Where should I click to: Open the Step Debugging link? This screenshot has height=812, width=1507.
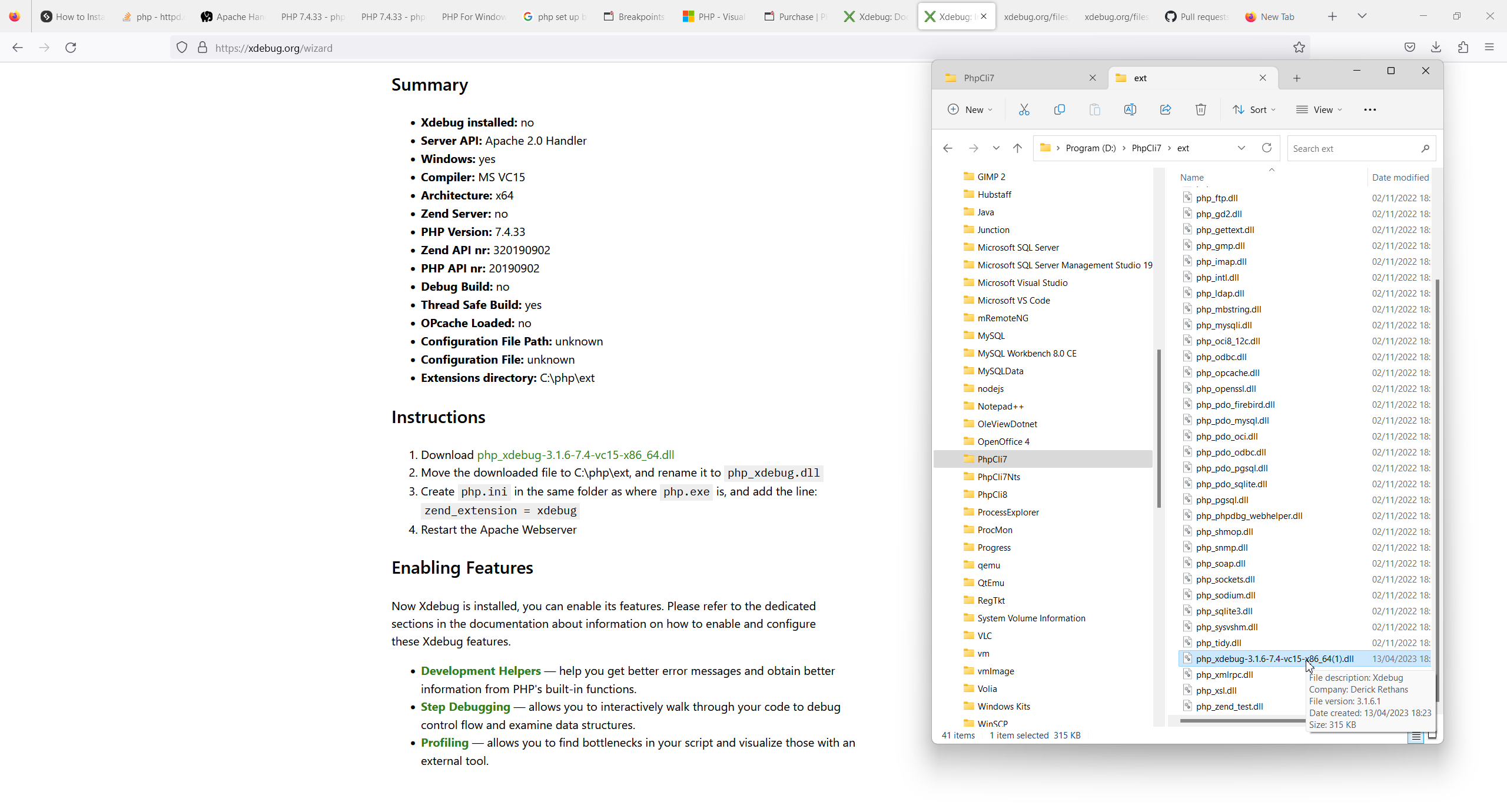tap(465, 707)
